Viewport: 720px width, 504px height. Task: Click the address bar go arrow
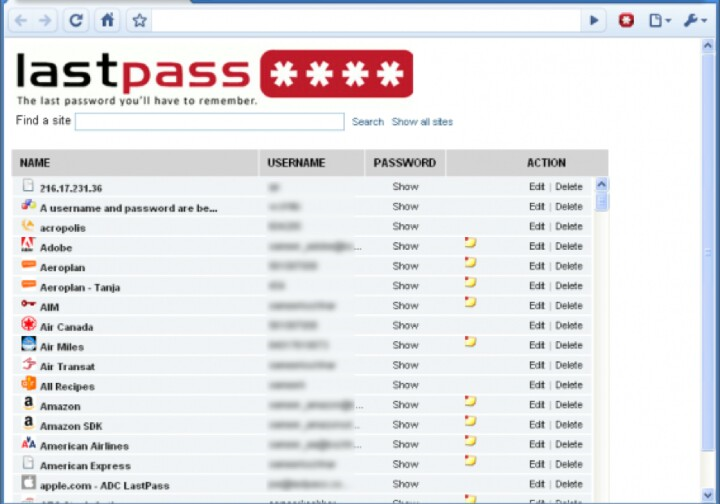click(595, 20)
